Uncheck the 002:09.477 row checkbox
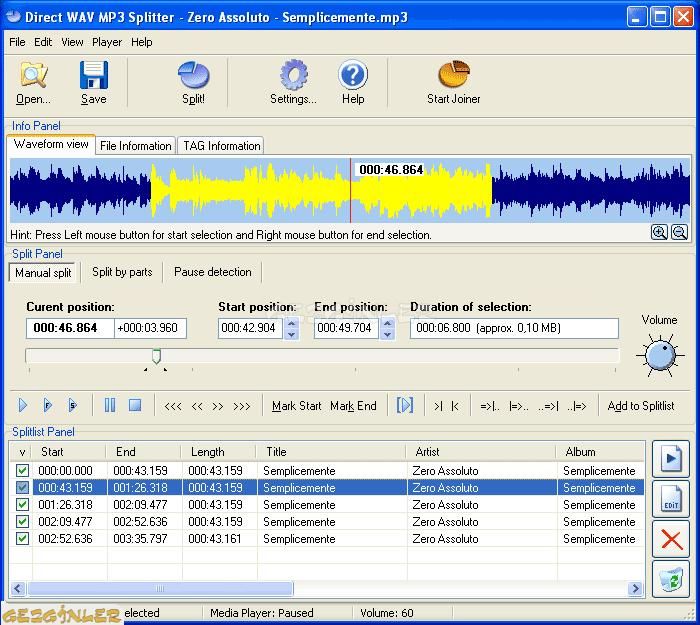Image resolution: width=700 pixels, height=625 pixels. [x=22, y=521]
